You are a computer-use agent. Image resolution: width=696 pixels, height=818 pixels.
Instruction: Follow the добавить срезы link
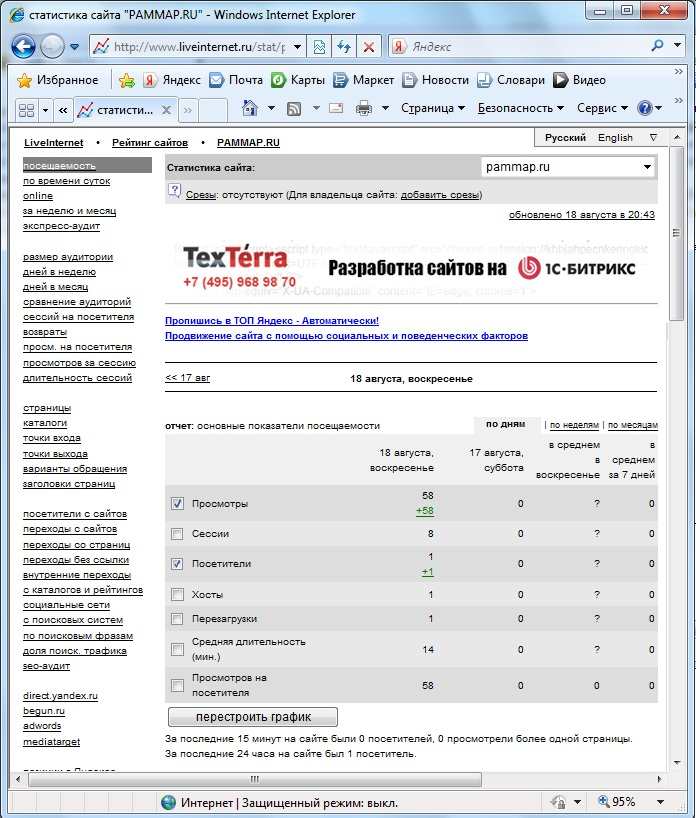[439, 195]
